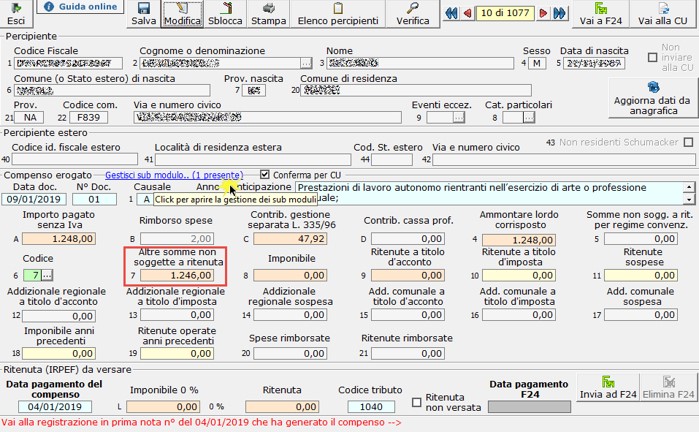Open Gestisci sub modulo link
This screenshot has width=699, height=432.
tap(174, 175)
